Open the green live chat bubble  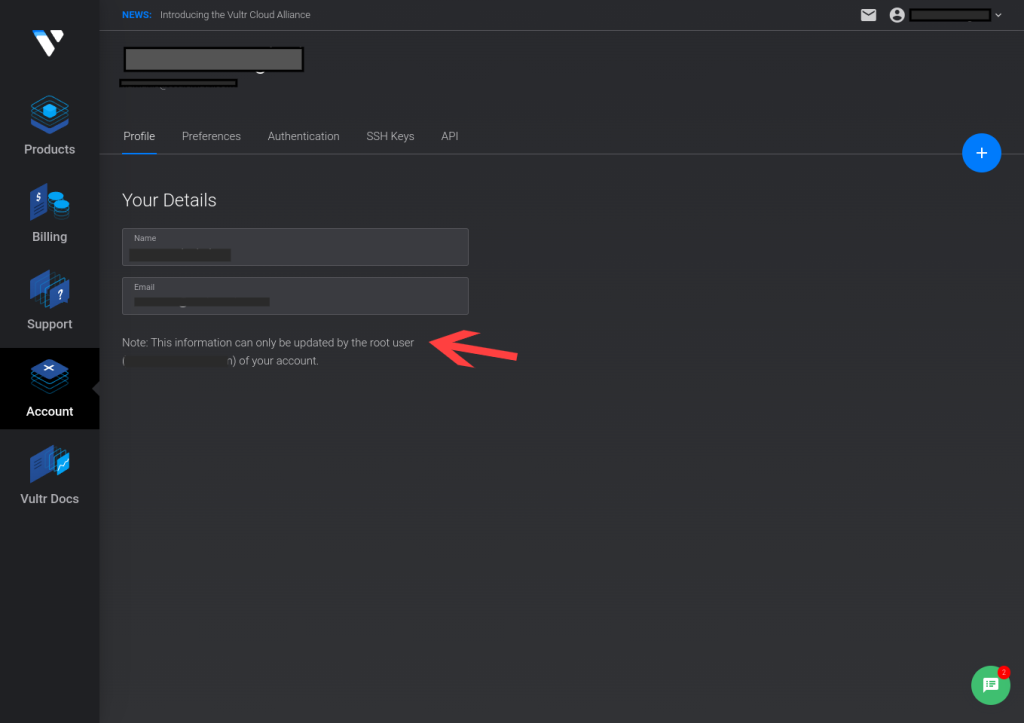990,685
